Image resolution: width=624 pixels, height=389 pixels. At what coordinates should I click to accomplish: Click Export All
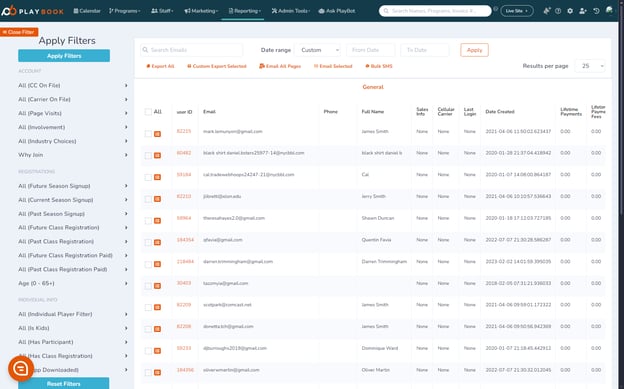pyautogui.click(x=160, y=66)
